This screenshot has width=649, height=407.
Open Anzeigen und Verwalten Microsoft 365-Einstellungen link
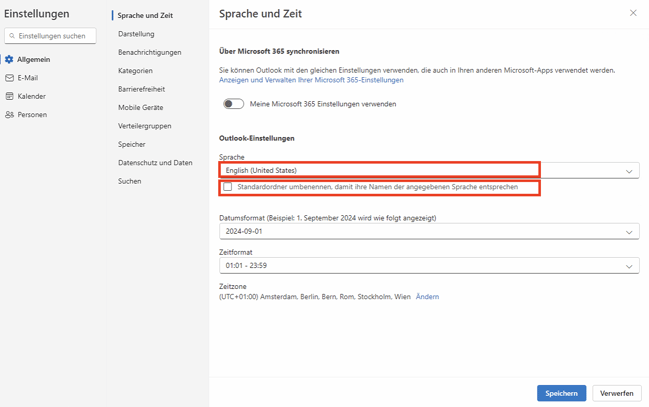click(311, 80)
